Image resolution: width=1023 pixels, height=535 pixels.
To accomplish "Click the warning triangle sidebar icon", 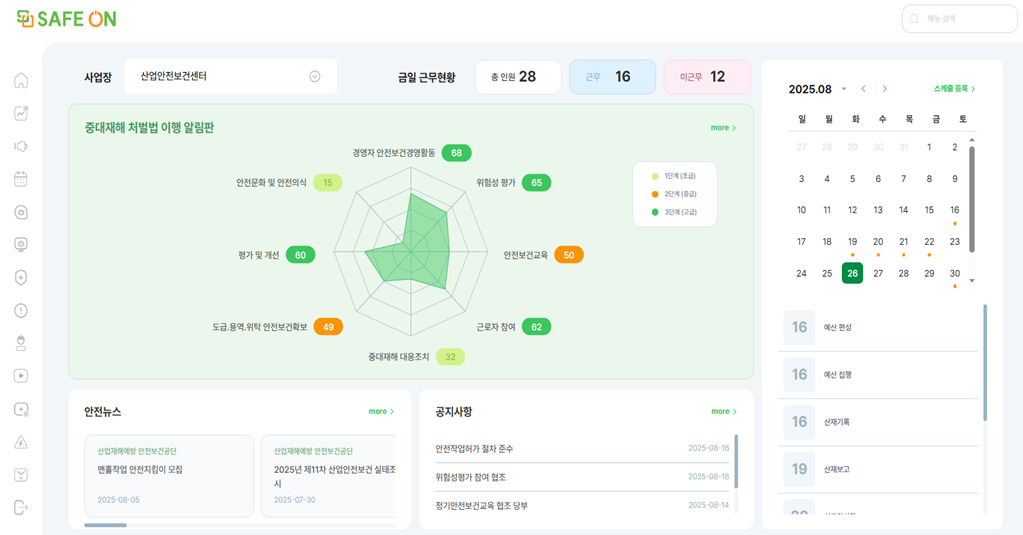I will [x=21, y=442].
